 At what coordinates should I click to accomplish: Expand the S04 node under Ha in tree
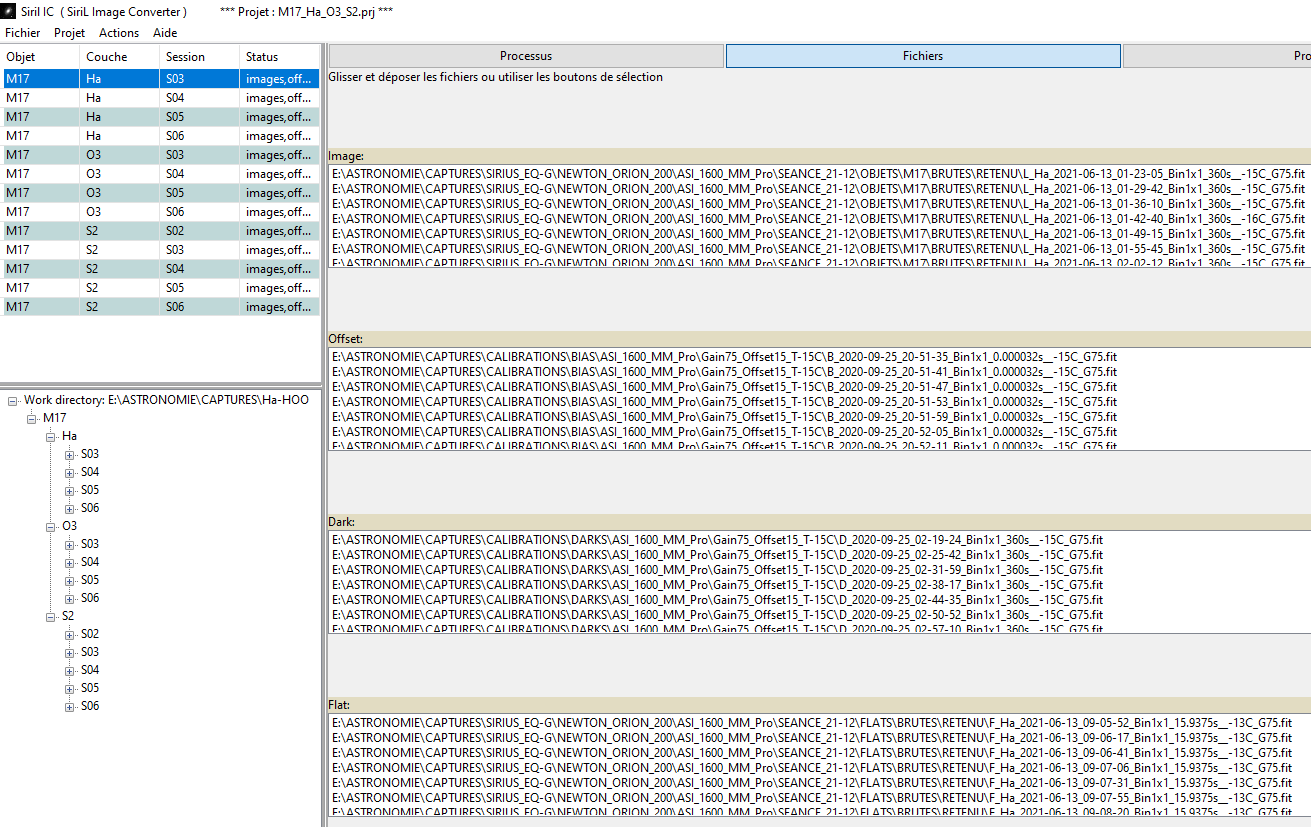[70, 472]
